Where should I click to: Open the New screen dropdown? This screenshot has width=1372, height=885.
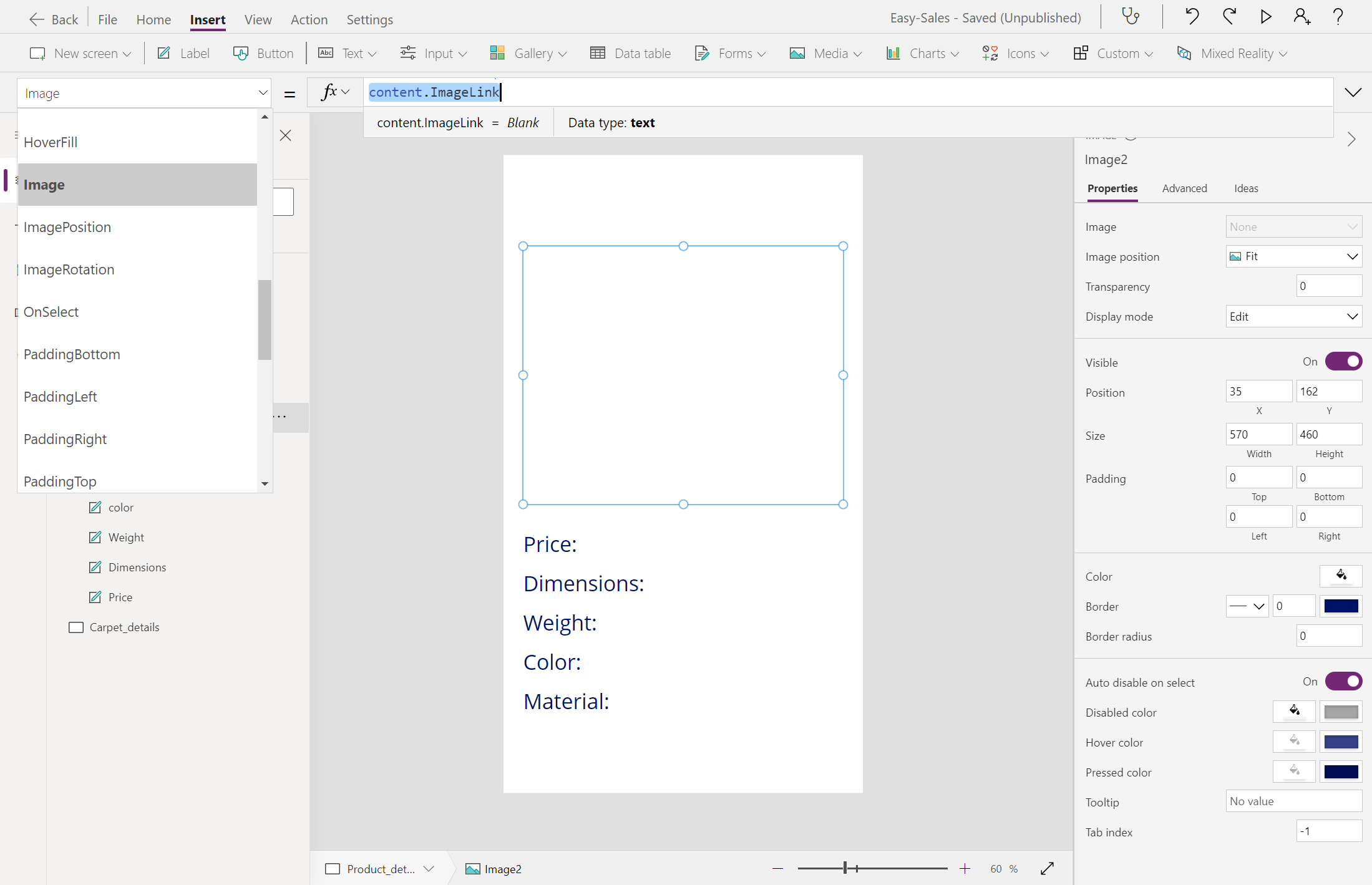(80, 54)
